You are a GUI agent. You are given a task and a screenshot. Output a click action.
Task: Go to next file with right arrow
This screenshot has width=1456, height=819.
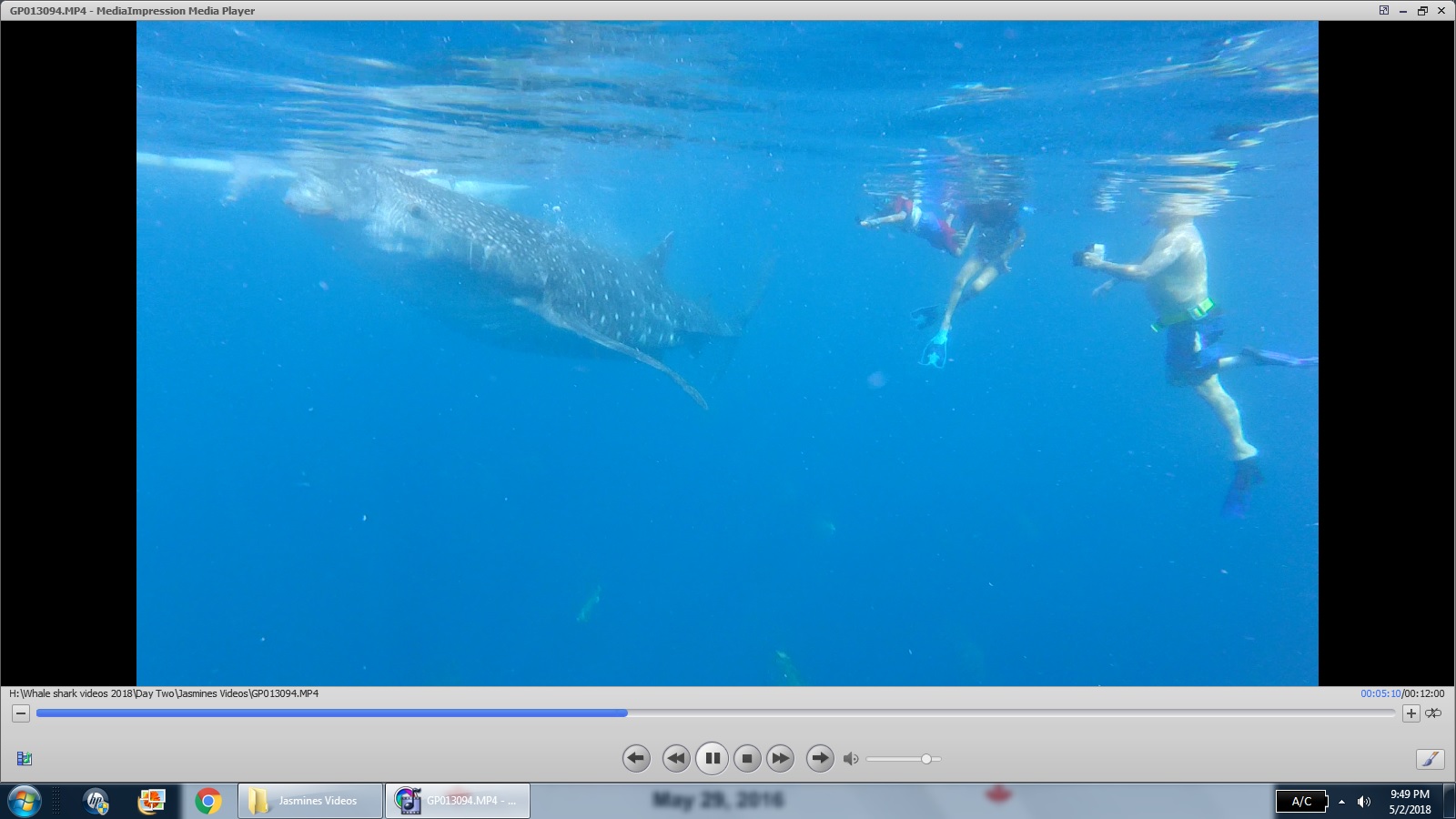(820, 758)
